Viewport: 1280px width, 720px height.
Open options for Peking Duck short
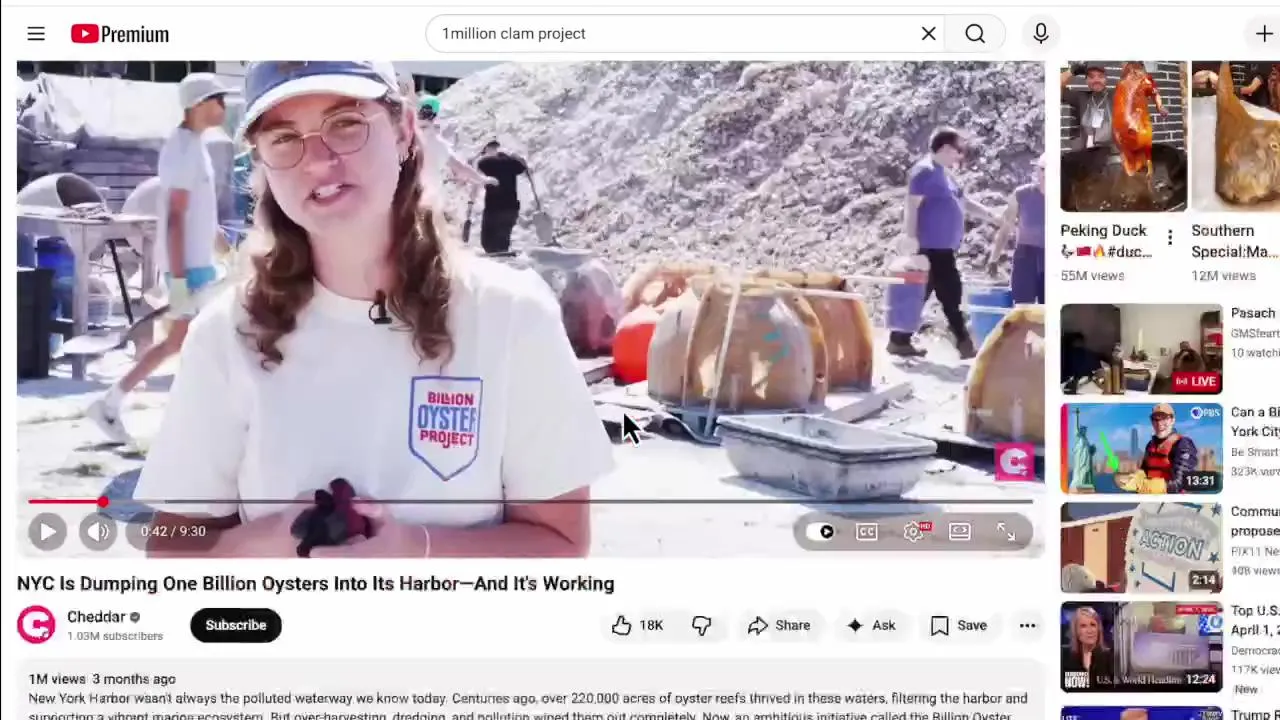pyautogui.click(x=1169, y=237)
